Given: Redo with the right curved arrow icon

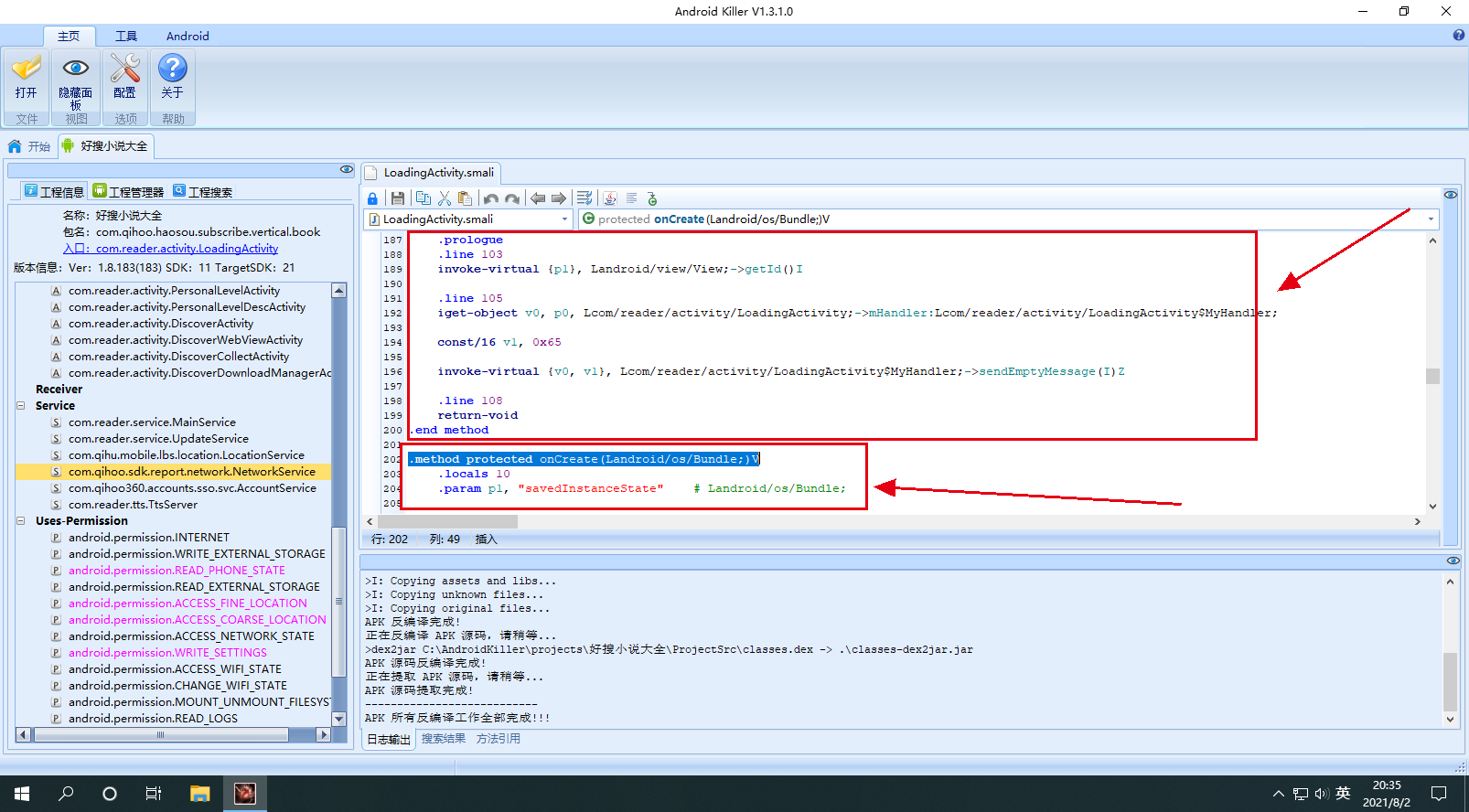Looking at the screenshot, I should 512,198.
